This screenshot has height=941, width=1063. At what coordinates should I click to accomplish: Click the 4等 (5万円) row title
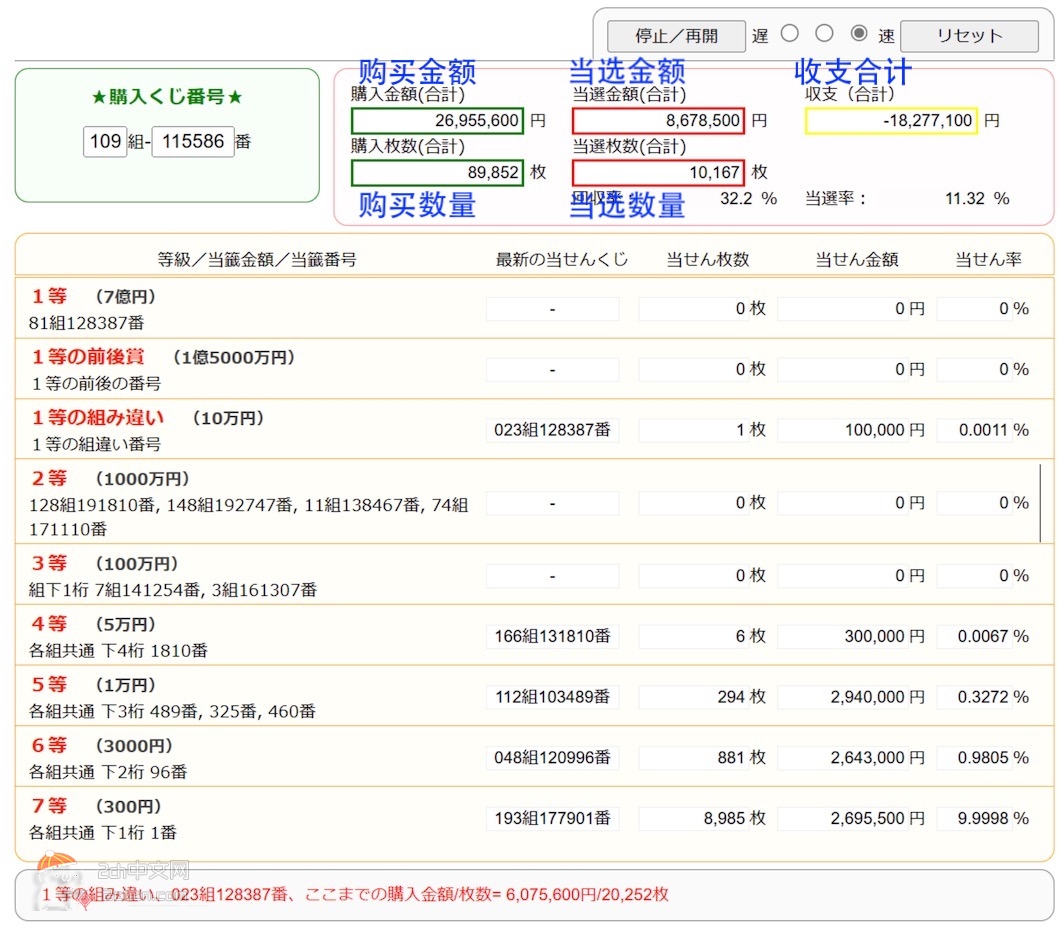tap(93, 624)
